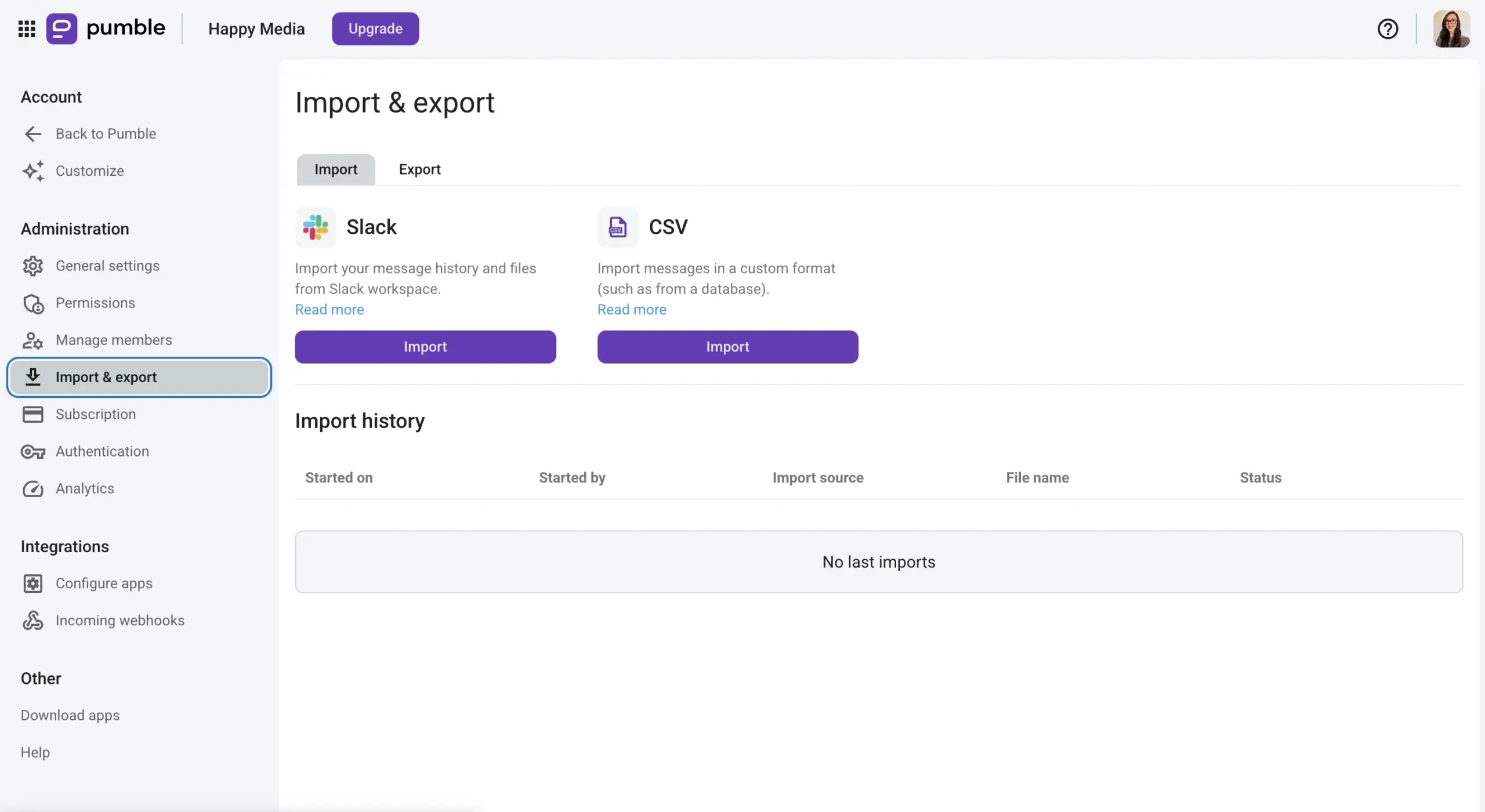
Task: Click the File name column header
Action: [1037, 477]
